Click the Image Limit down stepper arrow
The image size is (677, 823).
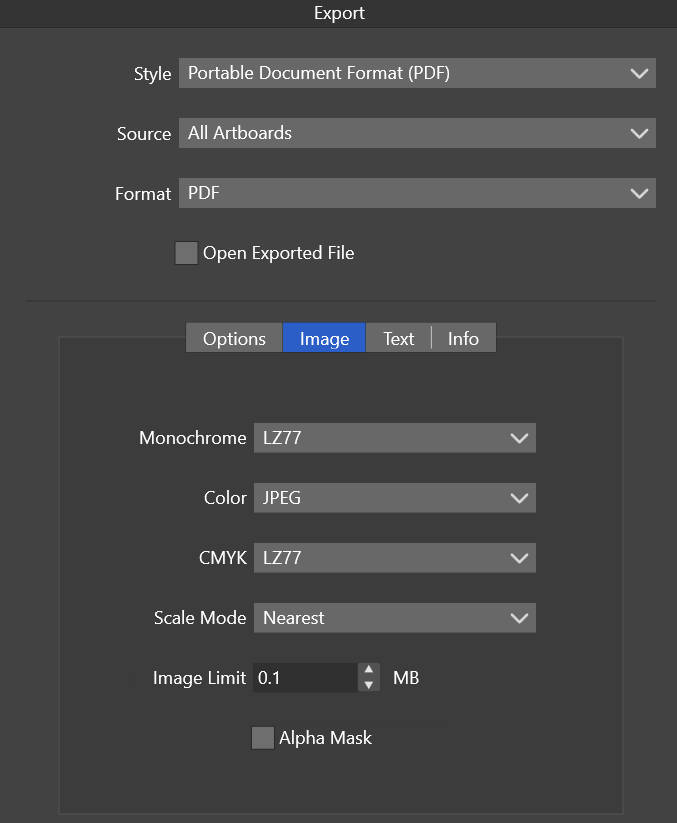tap(369, 683)
